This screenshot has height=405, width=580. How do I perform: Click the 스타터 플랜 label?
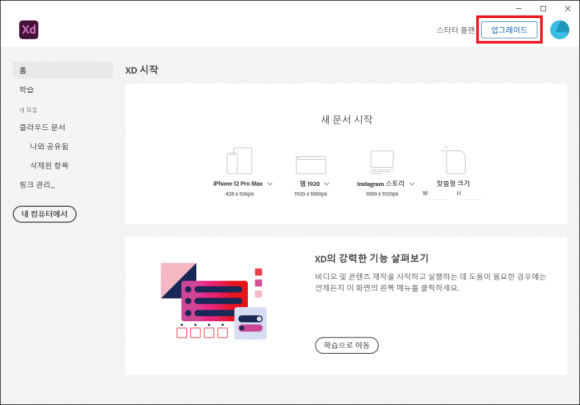455,30
